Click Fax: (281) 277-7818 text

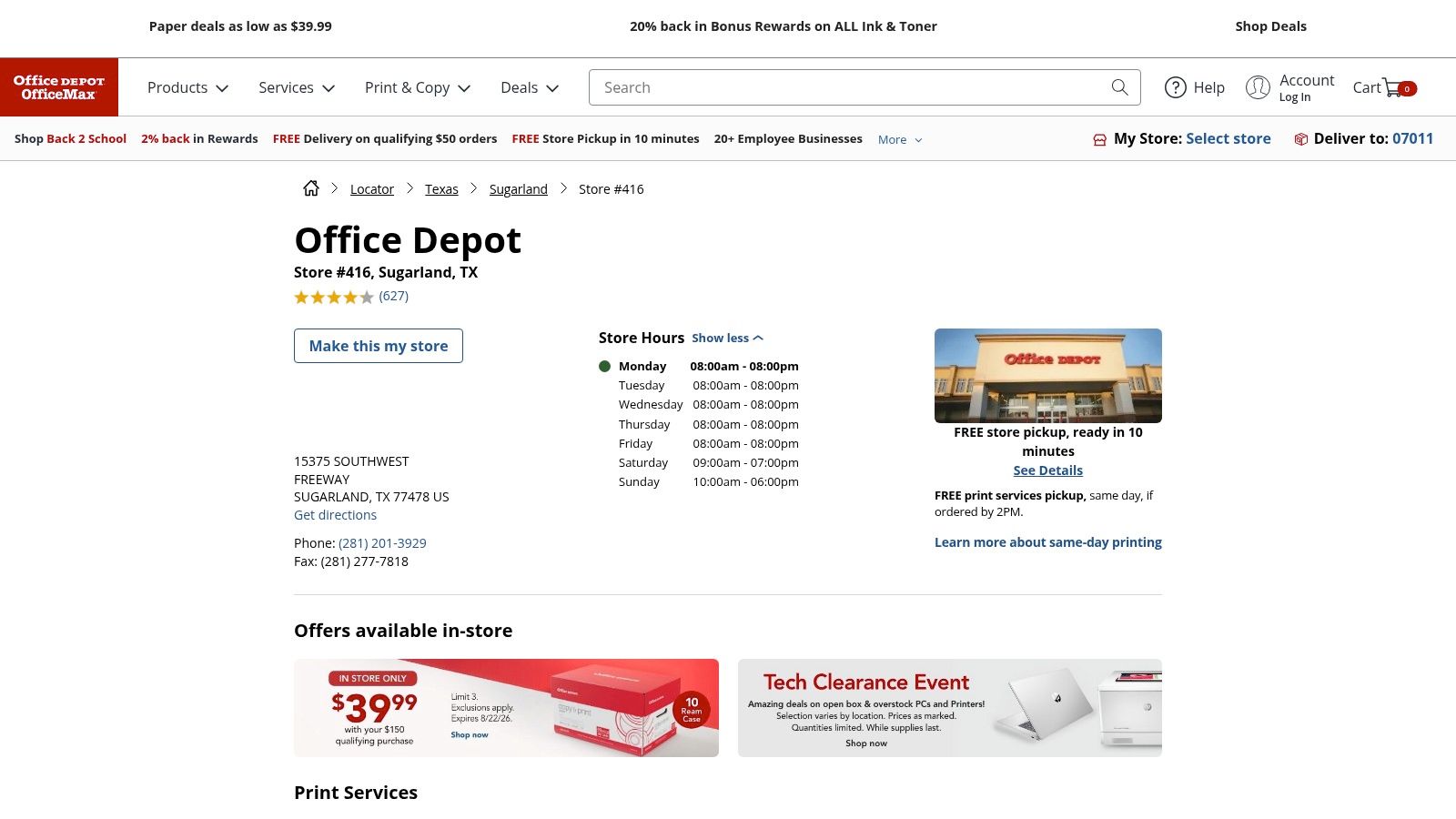coord(351,561)
